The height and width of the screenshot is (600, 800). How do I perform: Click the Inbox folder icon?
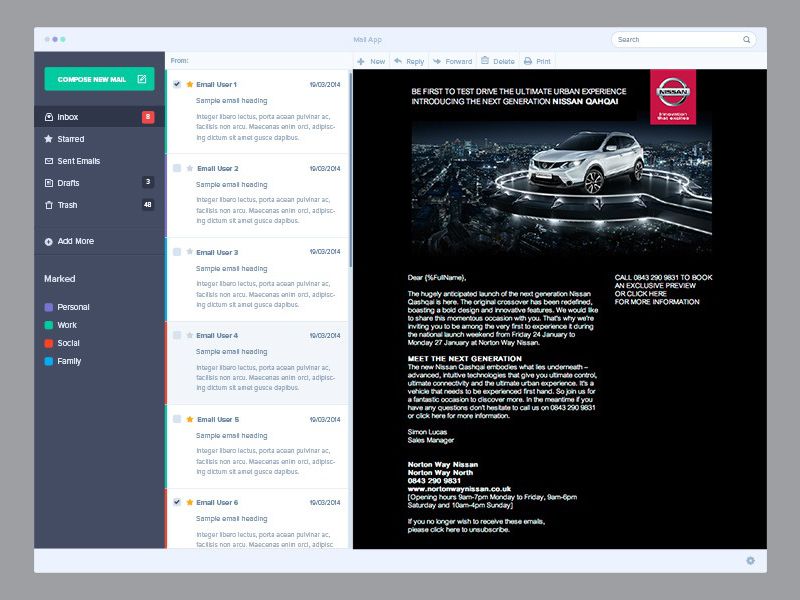(x=49, y=117)
